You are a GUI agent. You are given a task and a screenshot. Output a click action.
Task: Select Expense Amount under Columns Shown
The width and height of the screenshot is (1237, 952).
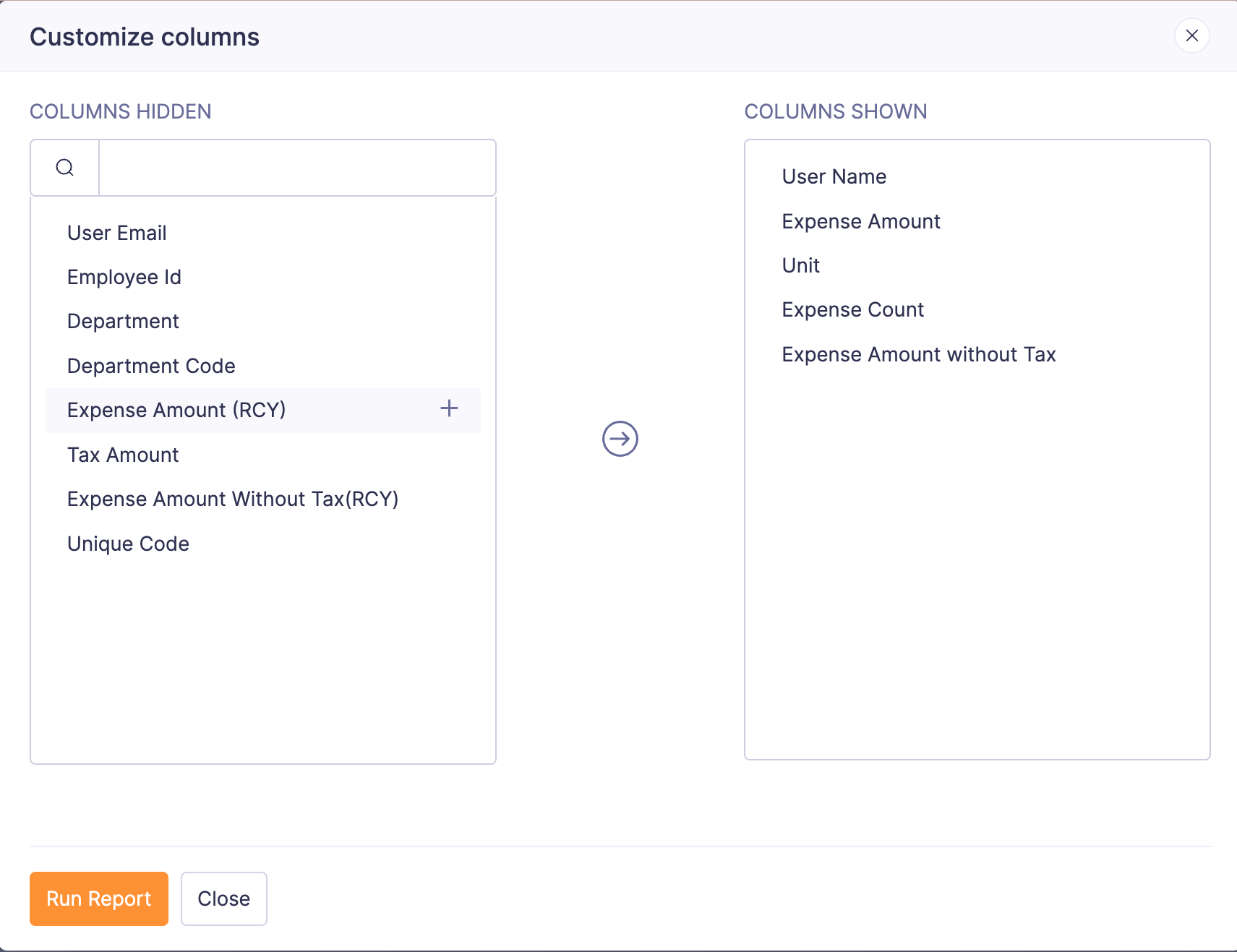click(x=860, y=220)
